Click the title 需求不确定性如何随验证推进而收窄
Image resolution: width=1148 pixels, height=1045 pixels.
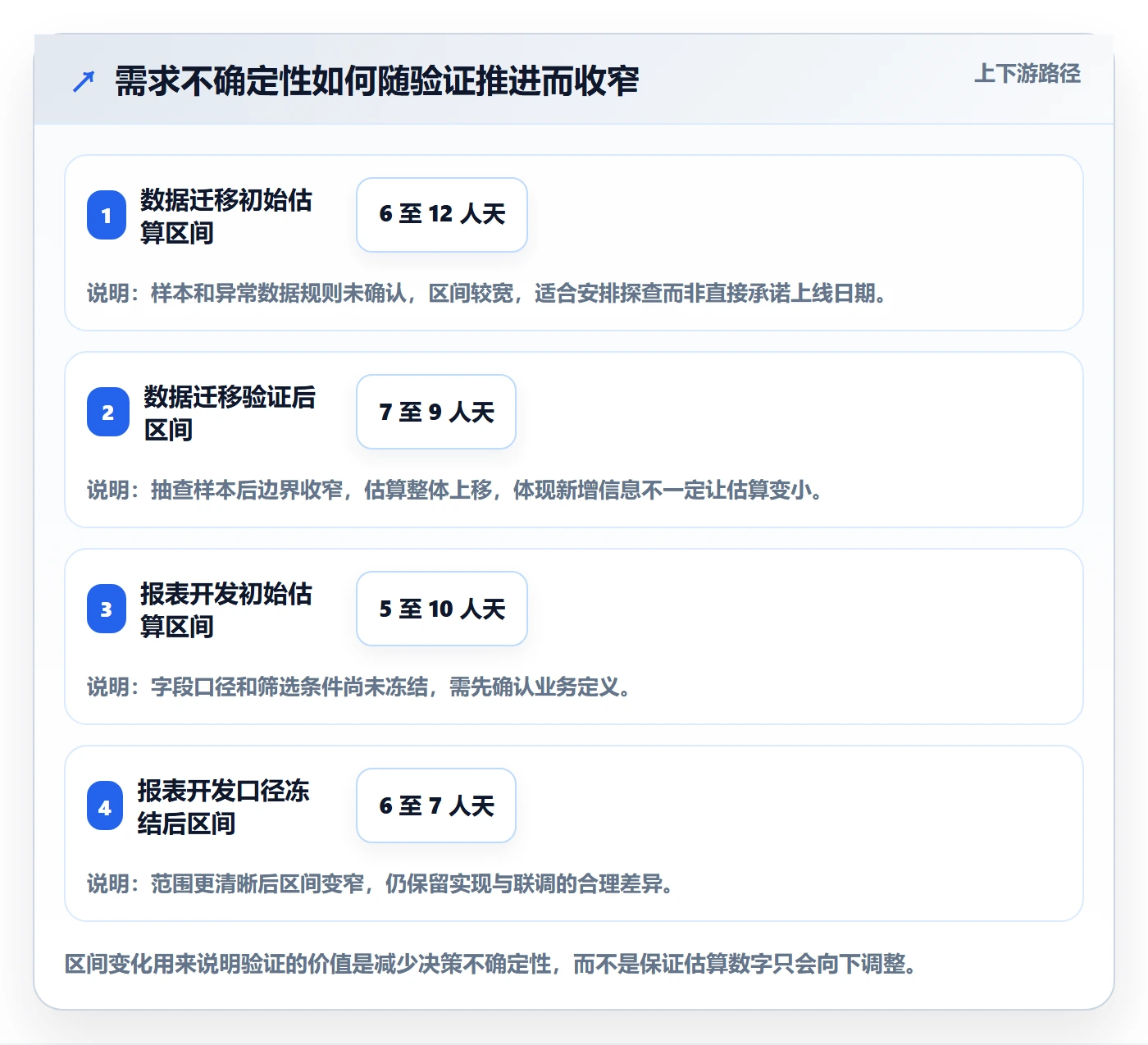click(x=376, y=81)
